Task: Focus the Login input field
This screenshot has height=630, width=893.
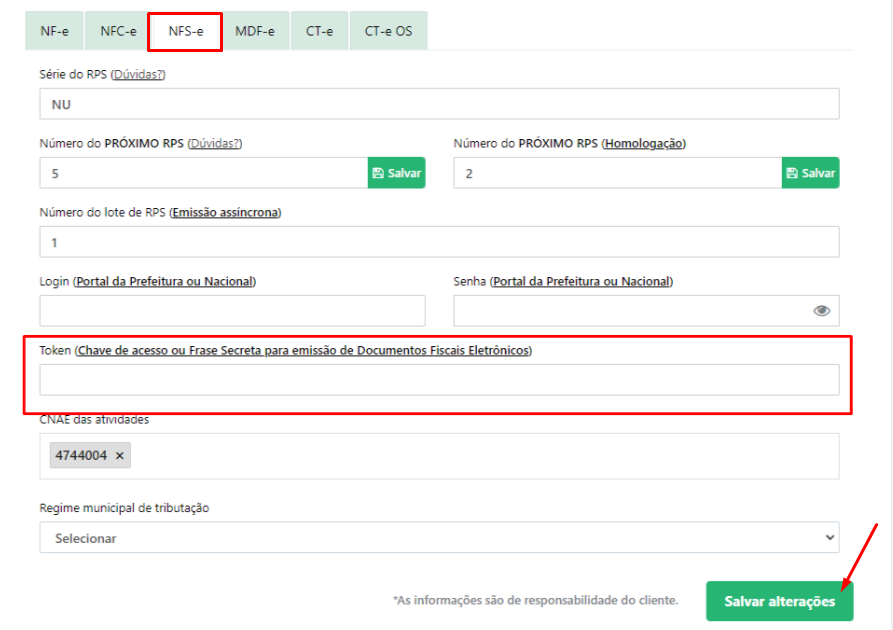Action: point(232,311)
